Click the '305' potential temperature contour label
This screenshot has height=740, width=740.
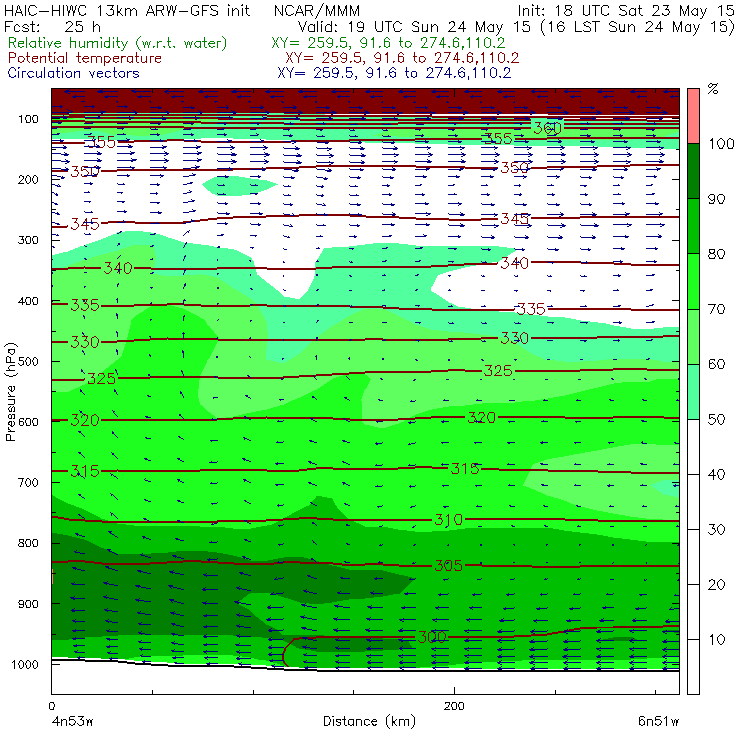click(448, 565)
